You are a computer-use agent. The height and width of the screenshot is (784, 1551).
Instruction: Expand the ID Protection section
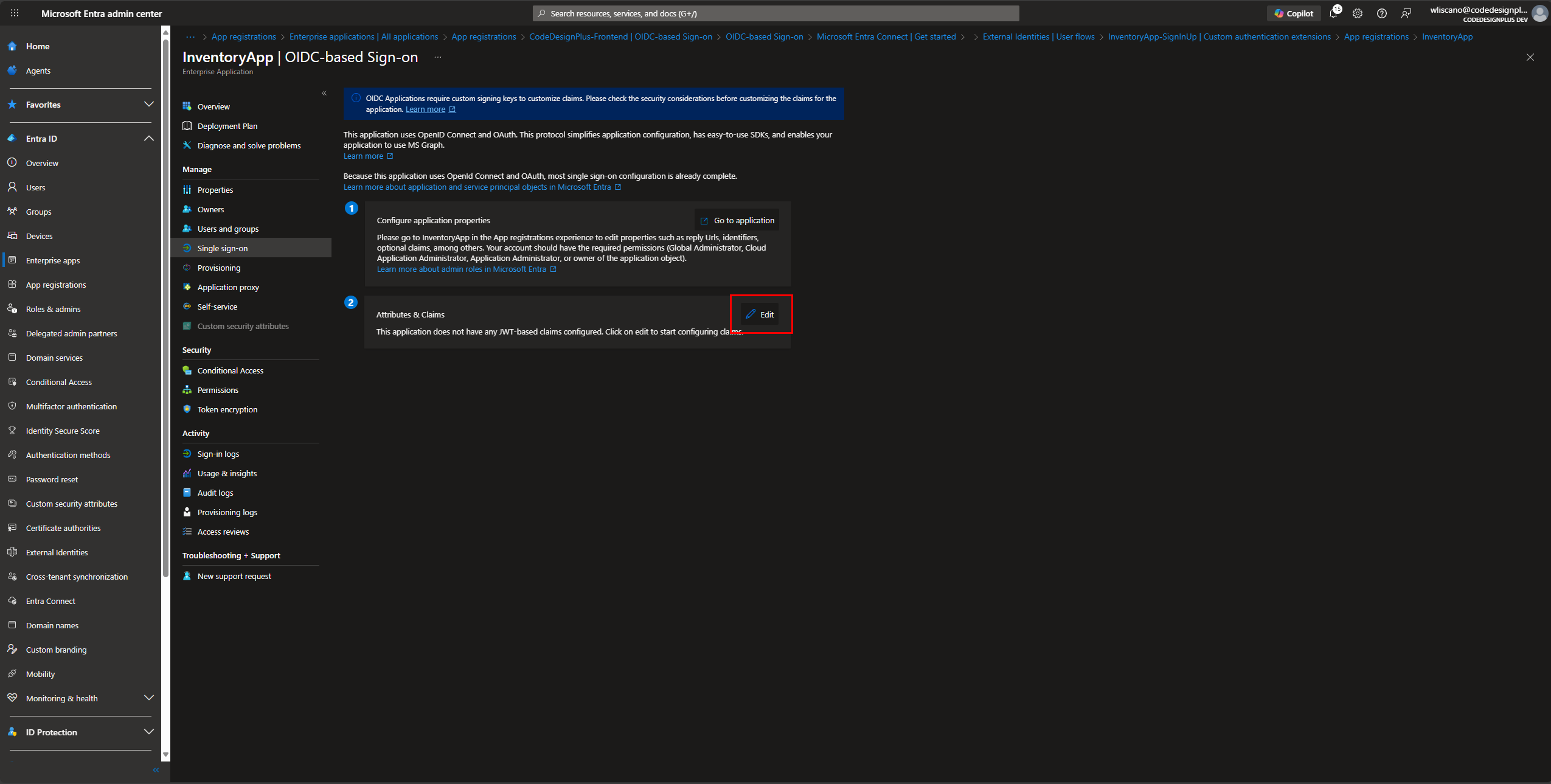[x=148, y=732]
